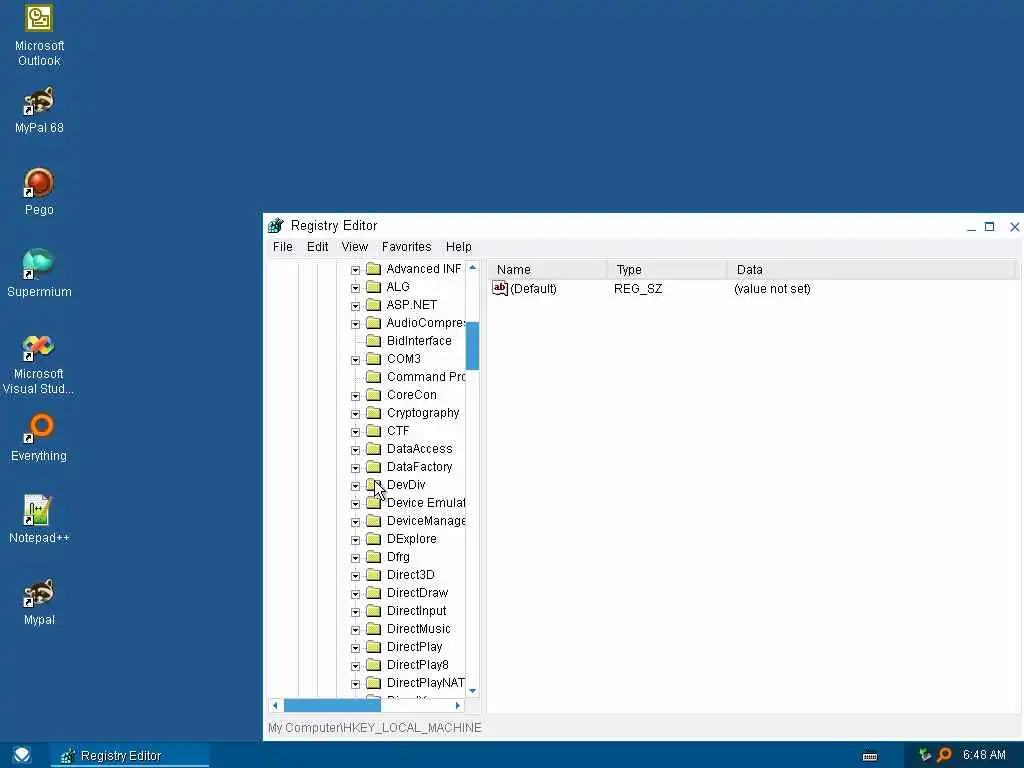Viewport: 1024px width, 768px height.
Task: Expand the DirectDraw key node
Action: pos(355,594)
